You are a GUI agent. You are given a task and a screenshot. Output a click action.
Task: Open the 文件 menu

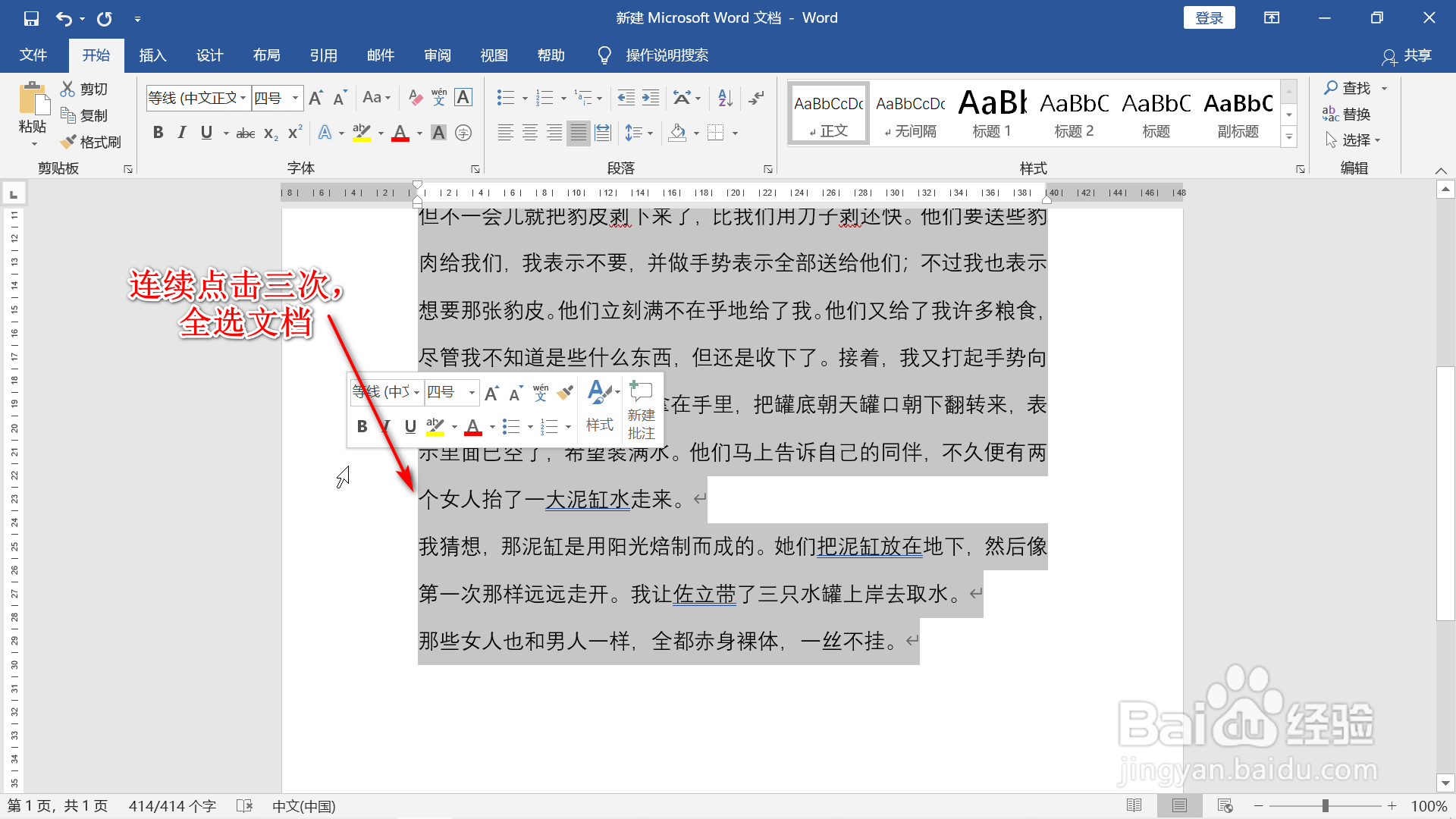click(33, 55)
